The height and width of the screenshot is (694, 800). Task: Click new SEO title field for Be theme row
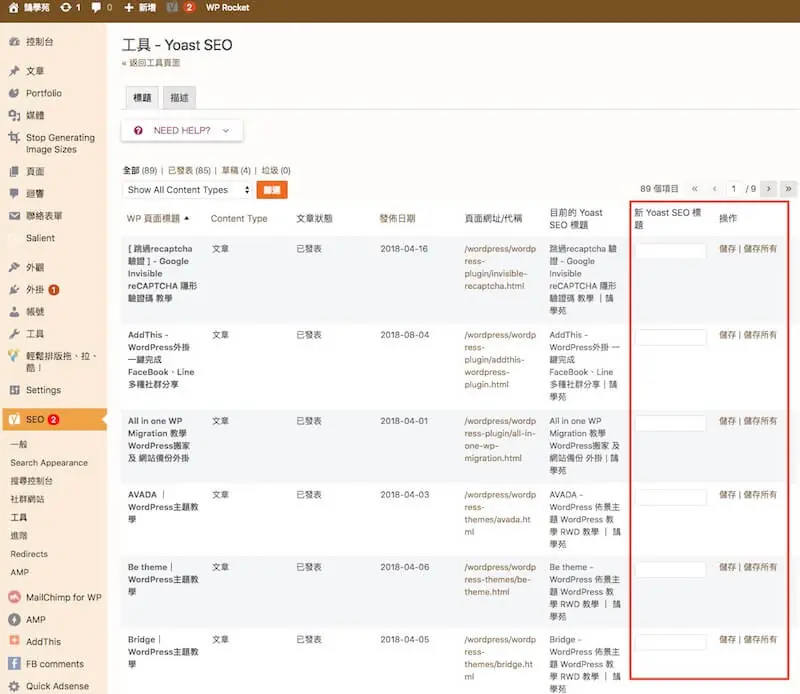tap(670, 569)
